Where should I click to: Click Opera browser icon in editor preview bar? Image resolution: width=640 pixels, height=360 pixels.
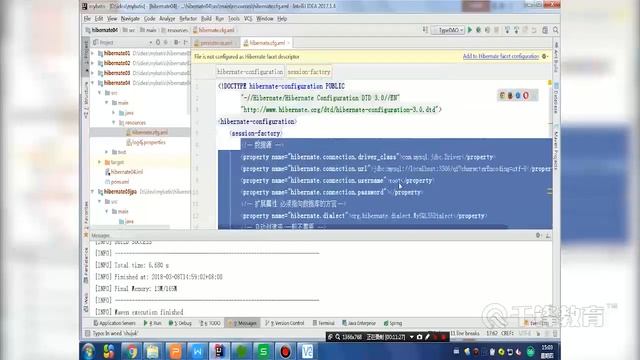526,96
